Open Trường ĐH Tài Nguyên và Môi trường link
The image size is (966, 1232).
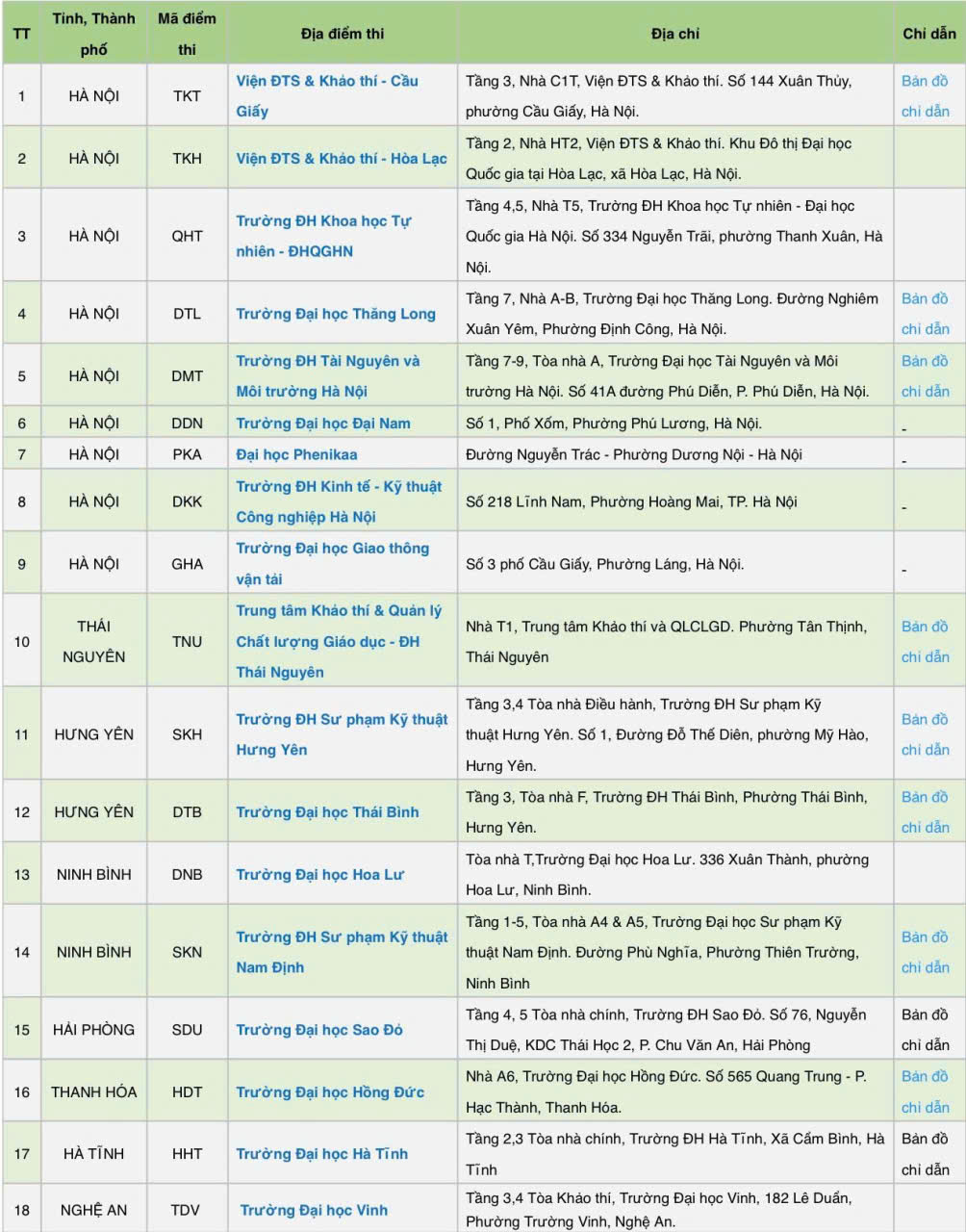click(x=328, y=376)
